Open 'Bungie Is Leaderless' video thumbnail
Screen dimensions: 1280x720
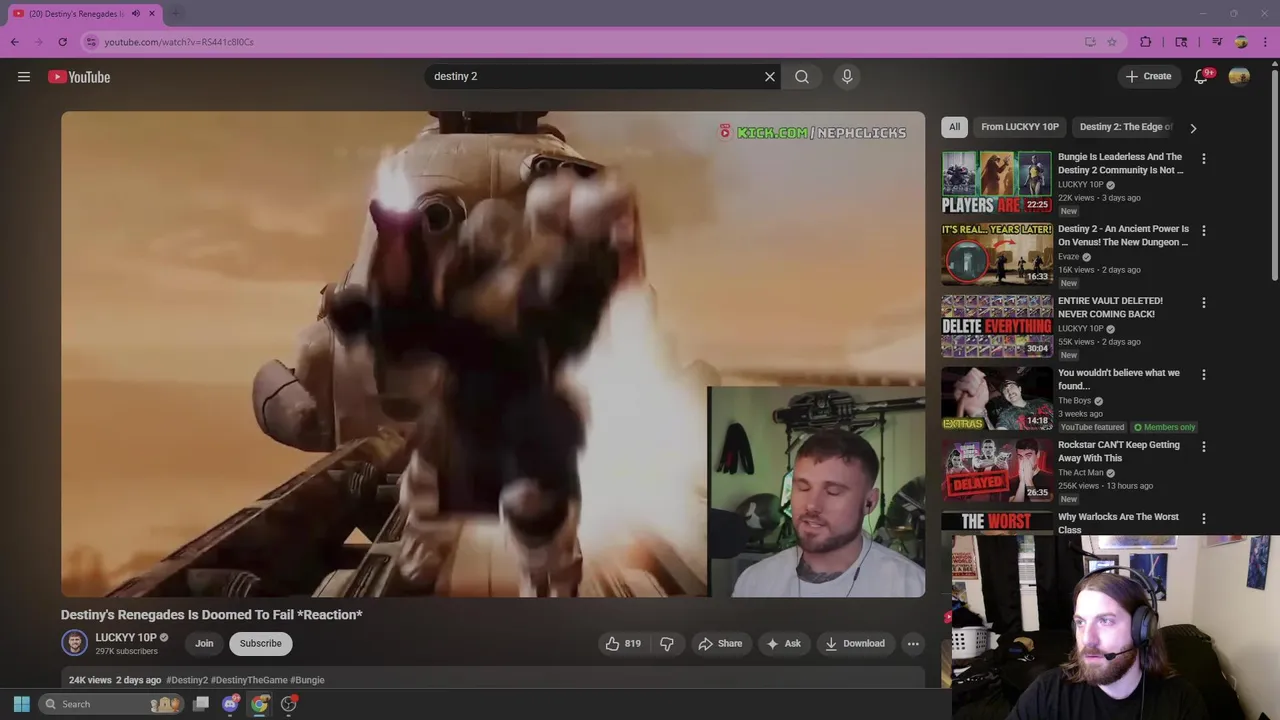coord(996,182)
